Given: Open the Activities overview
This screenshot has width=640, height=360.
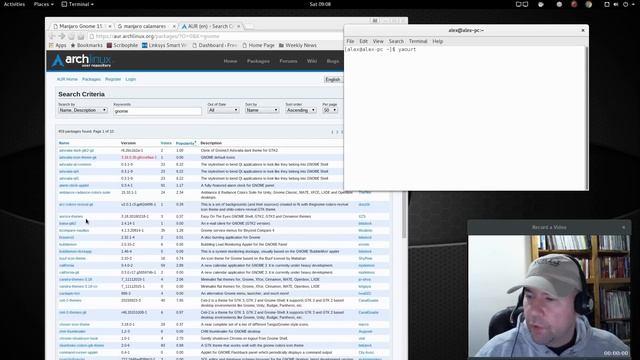Looking at the screenshot, I should [14, 4].
